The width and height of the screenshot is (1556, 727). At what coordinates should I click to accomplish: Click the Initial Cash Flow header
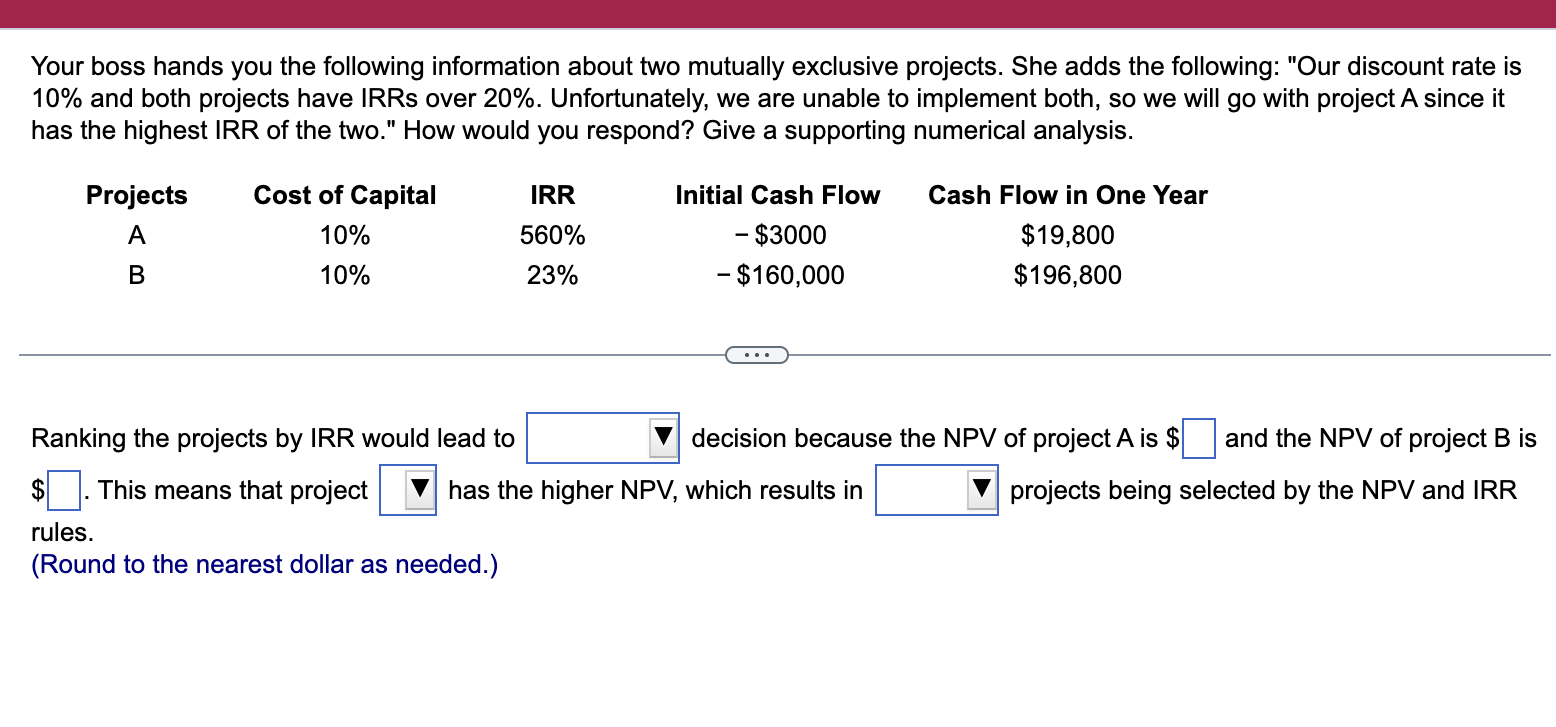[x=777, y=195]
